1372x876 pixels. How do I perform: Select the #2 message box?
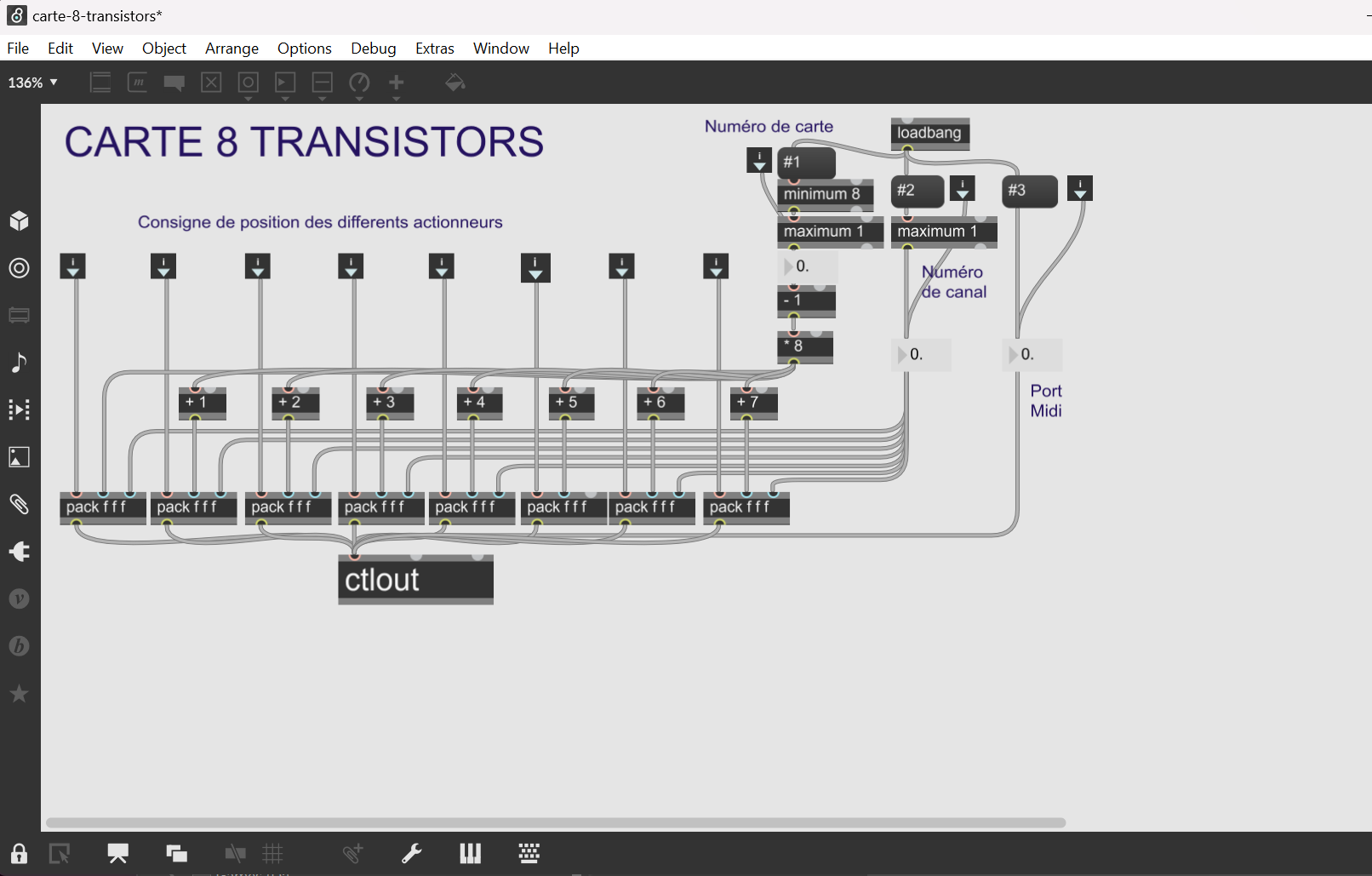point(918,191)
